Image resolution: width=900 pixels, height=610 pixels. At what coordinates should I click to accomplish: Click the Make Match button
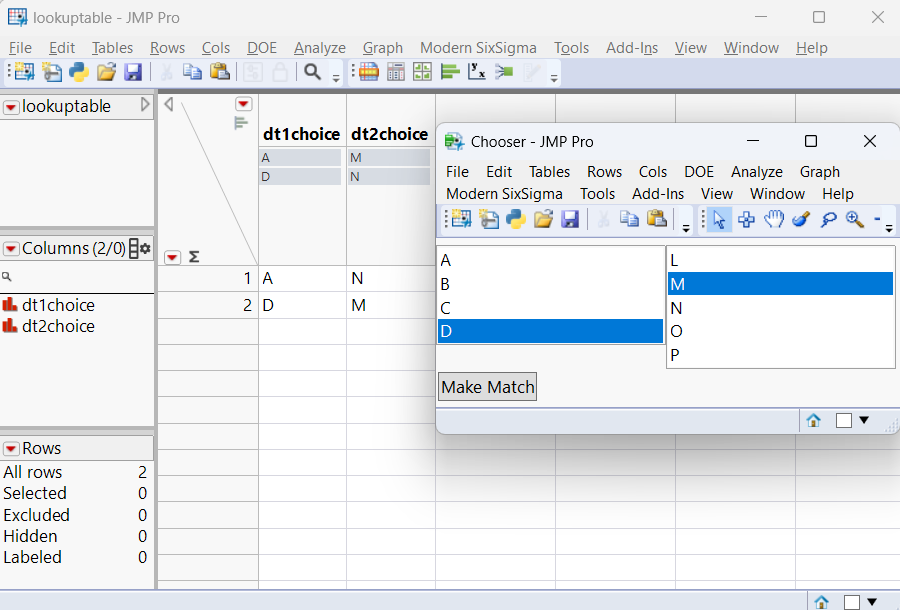(488, 387)
